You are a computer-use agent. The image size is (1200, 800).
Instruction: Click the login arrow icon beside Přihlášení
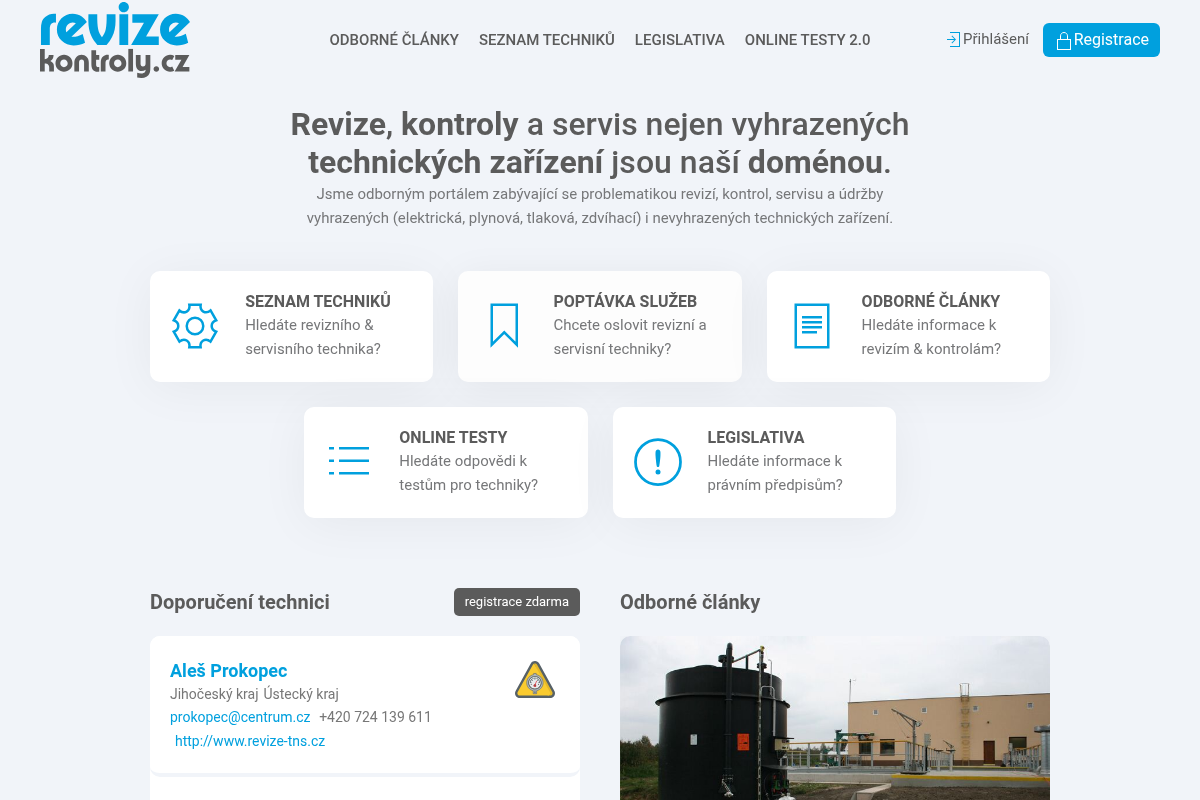pyautogui.click(x=954, y=39)
